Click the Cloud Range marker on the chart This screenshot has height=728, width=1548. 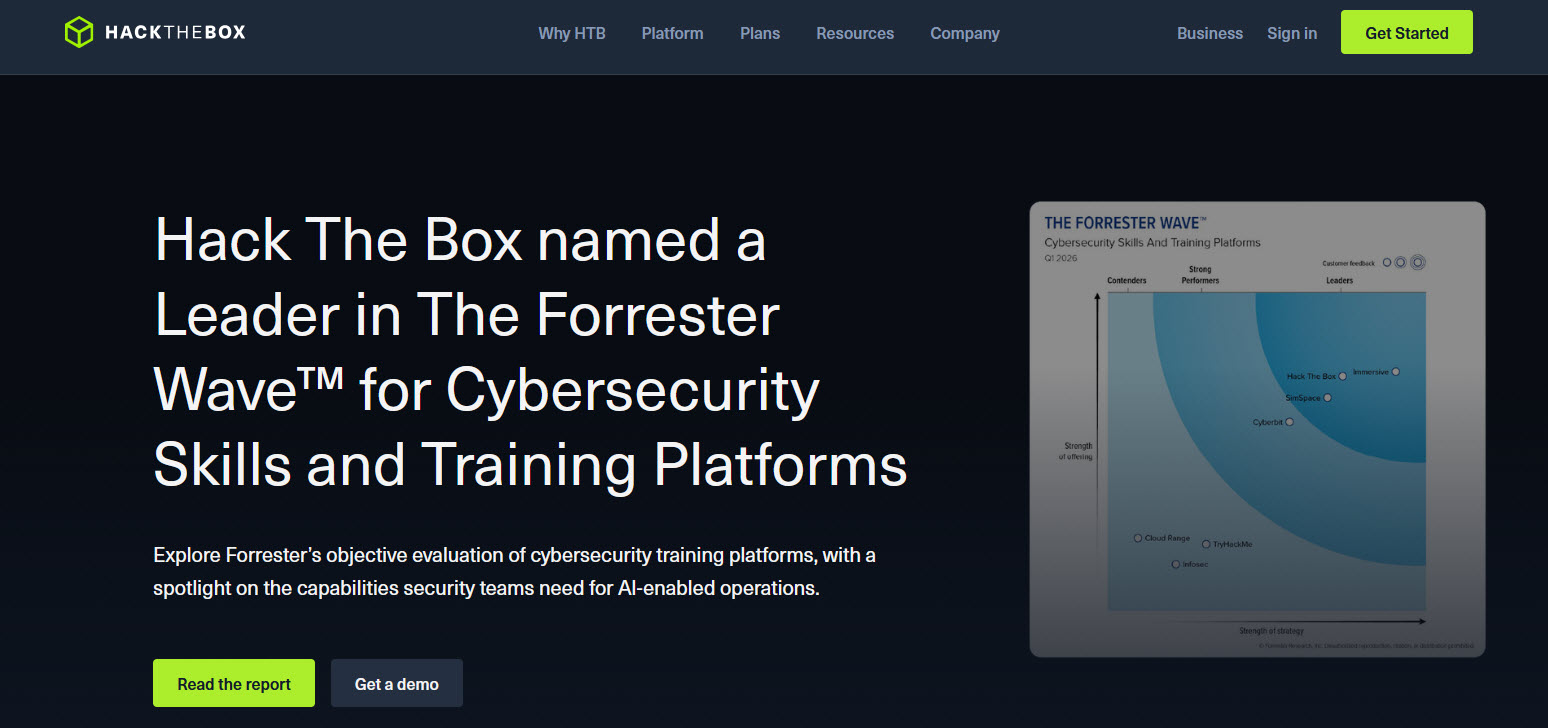[1138, 538]
